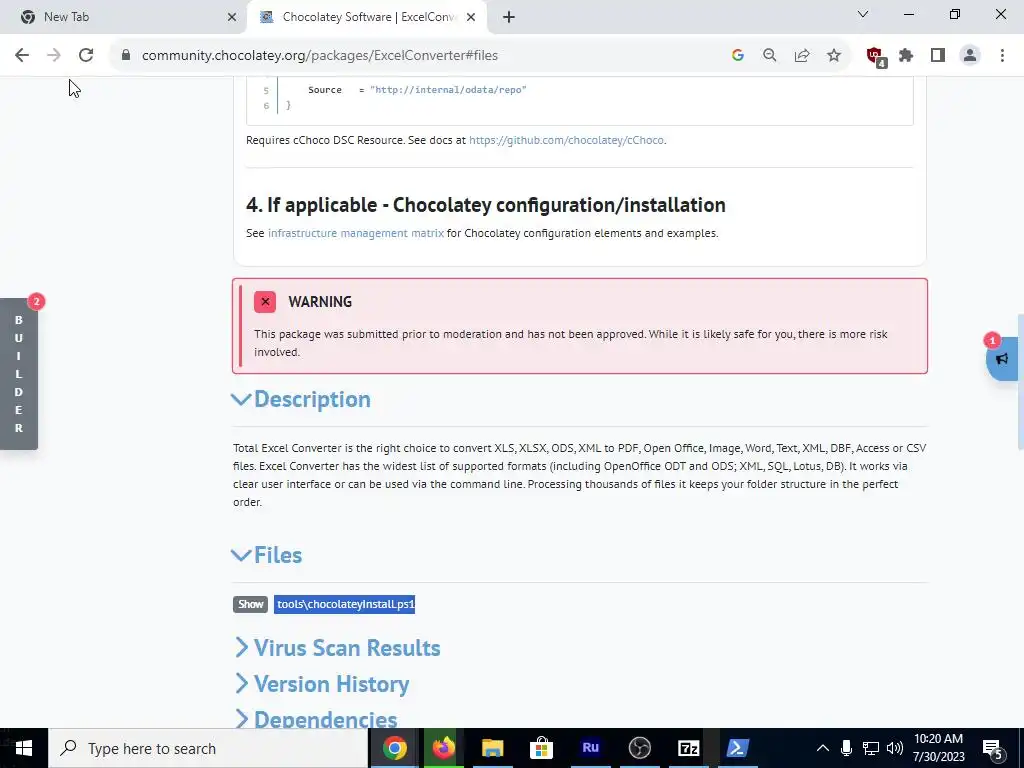Image resolution: width=1024 pixels, height=768 pixels.
Task: Open infrastructure management matrix link
Action: [356, 233]
